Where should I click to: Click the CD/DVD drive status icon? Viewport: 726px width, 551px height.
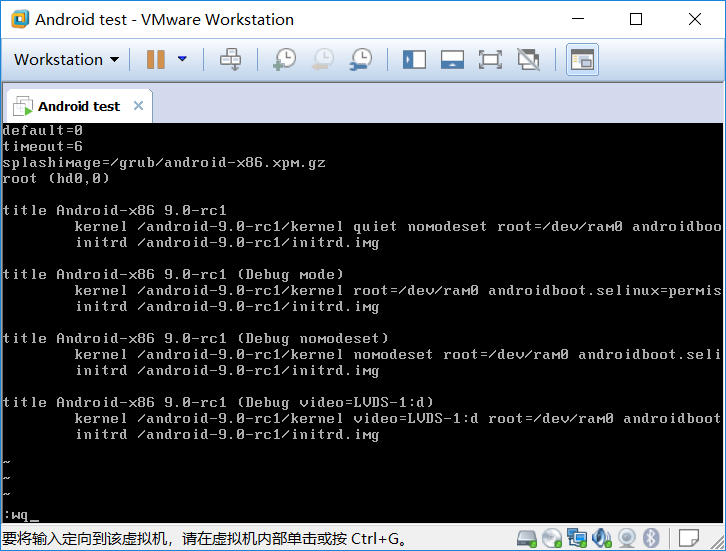(552, 538)
